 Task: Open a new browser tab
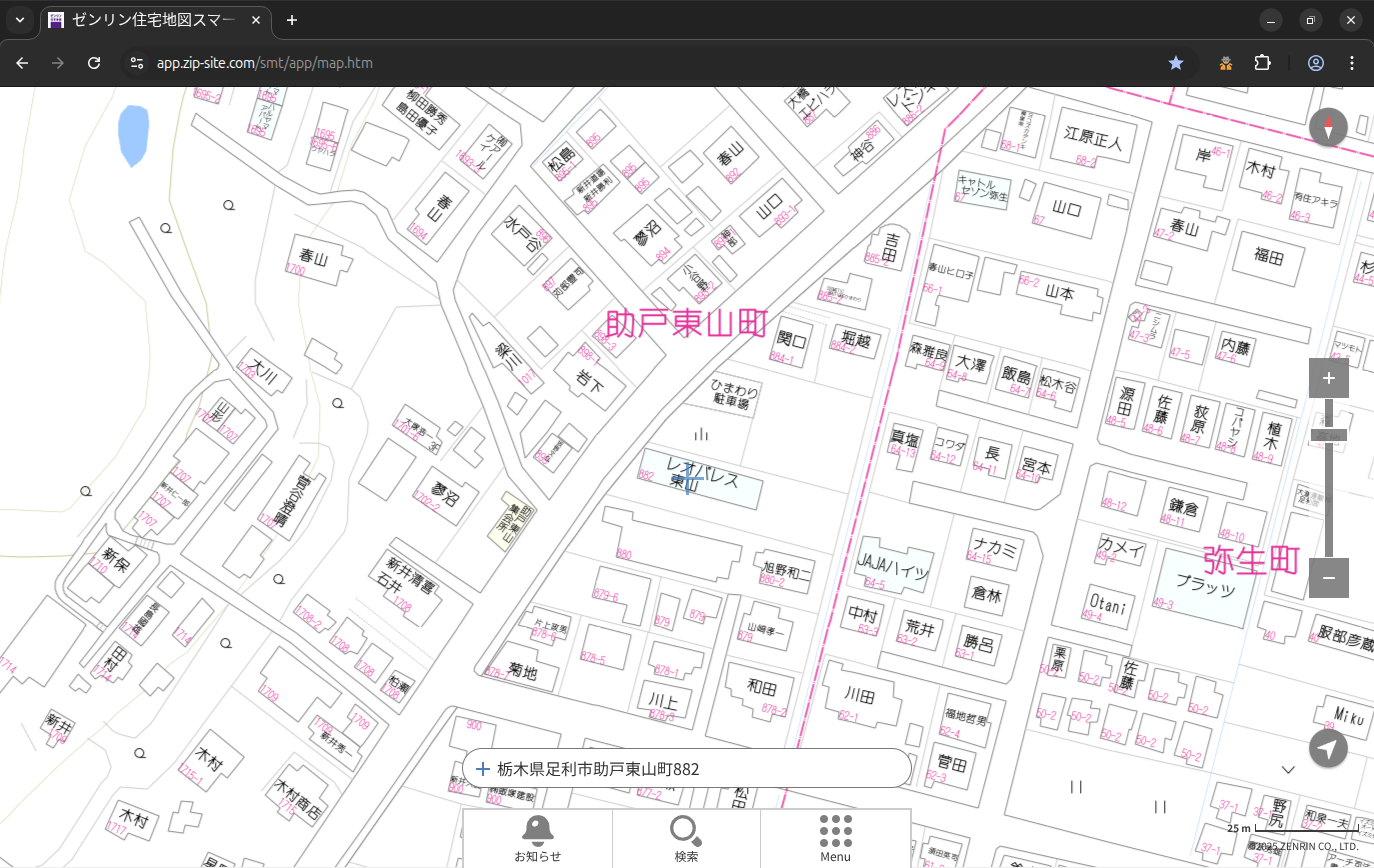[x=292, y=20]
